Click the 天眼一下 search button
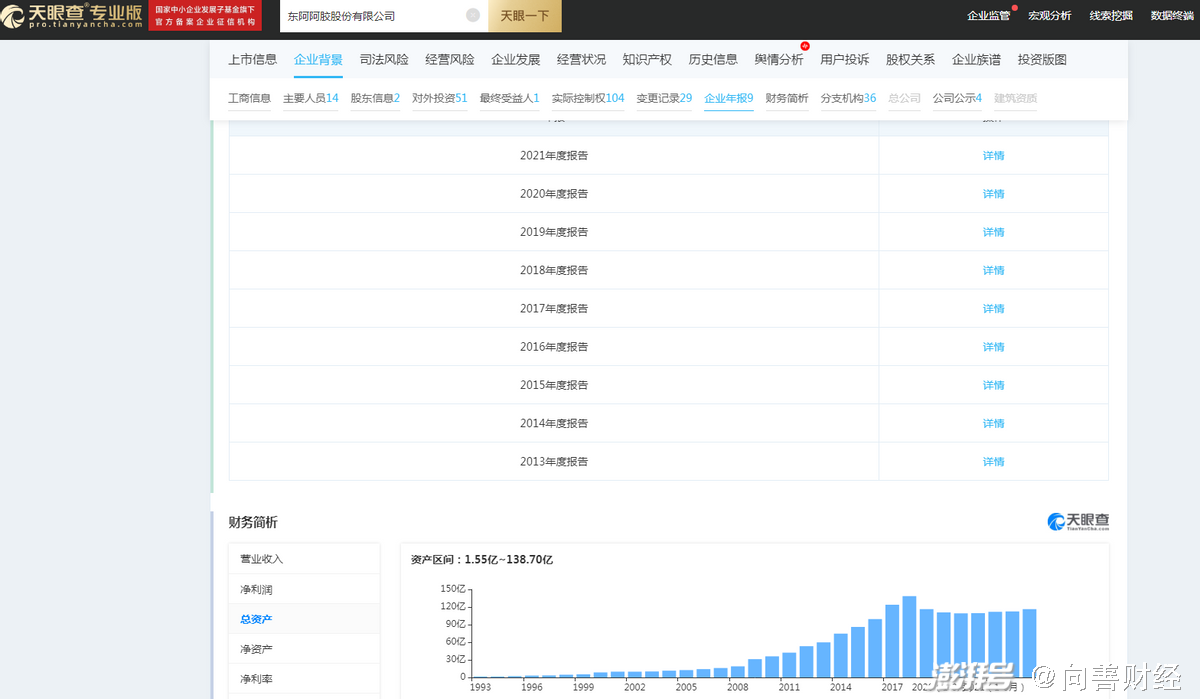This screenshot has height=699, width=1200. point(525,16)
